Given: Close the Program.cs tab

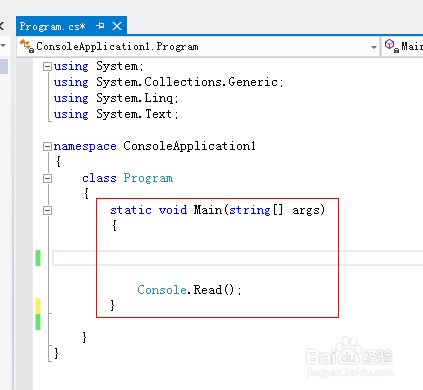Looking at the screenshot, I should pyautogui.click(x=117, y=26).
